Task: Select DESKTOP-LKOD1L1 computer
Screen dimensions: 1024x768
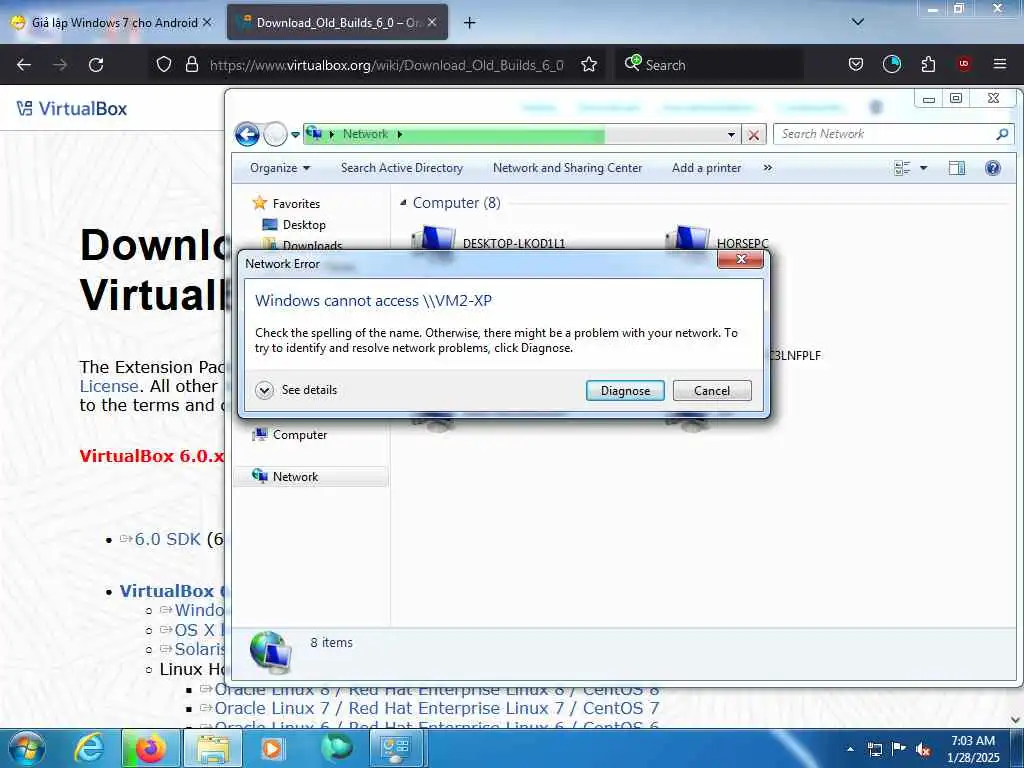Action: pyautogui.click(x=490, y=240)
